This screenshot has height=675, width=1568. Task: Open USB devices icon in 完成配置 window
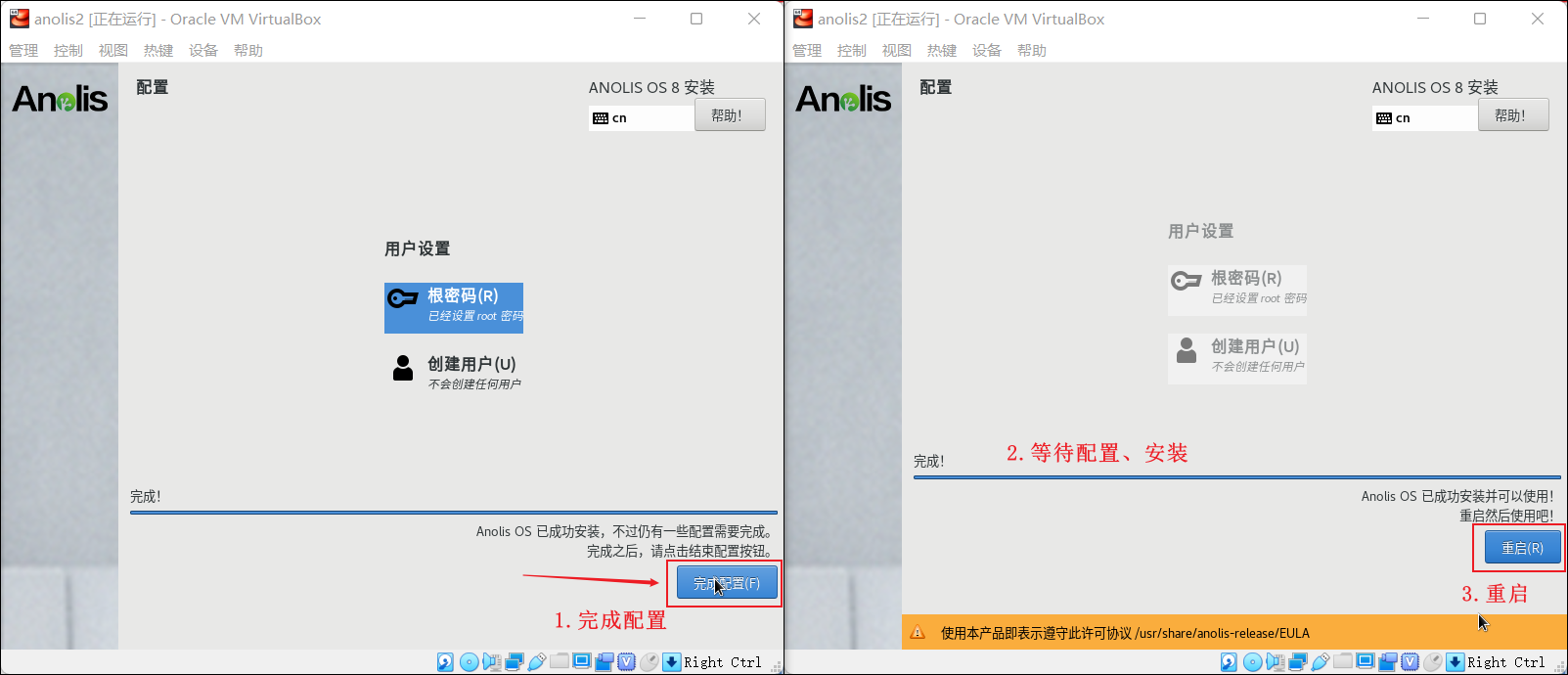click(537, 662)
